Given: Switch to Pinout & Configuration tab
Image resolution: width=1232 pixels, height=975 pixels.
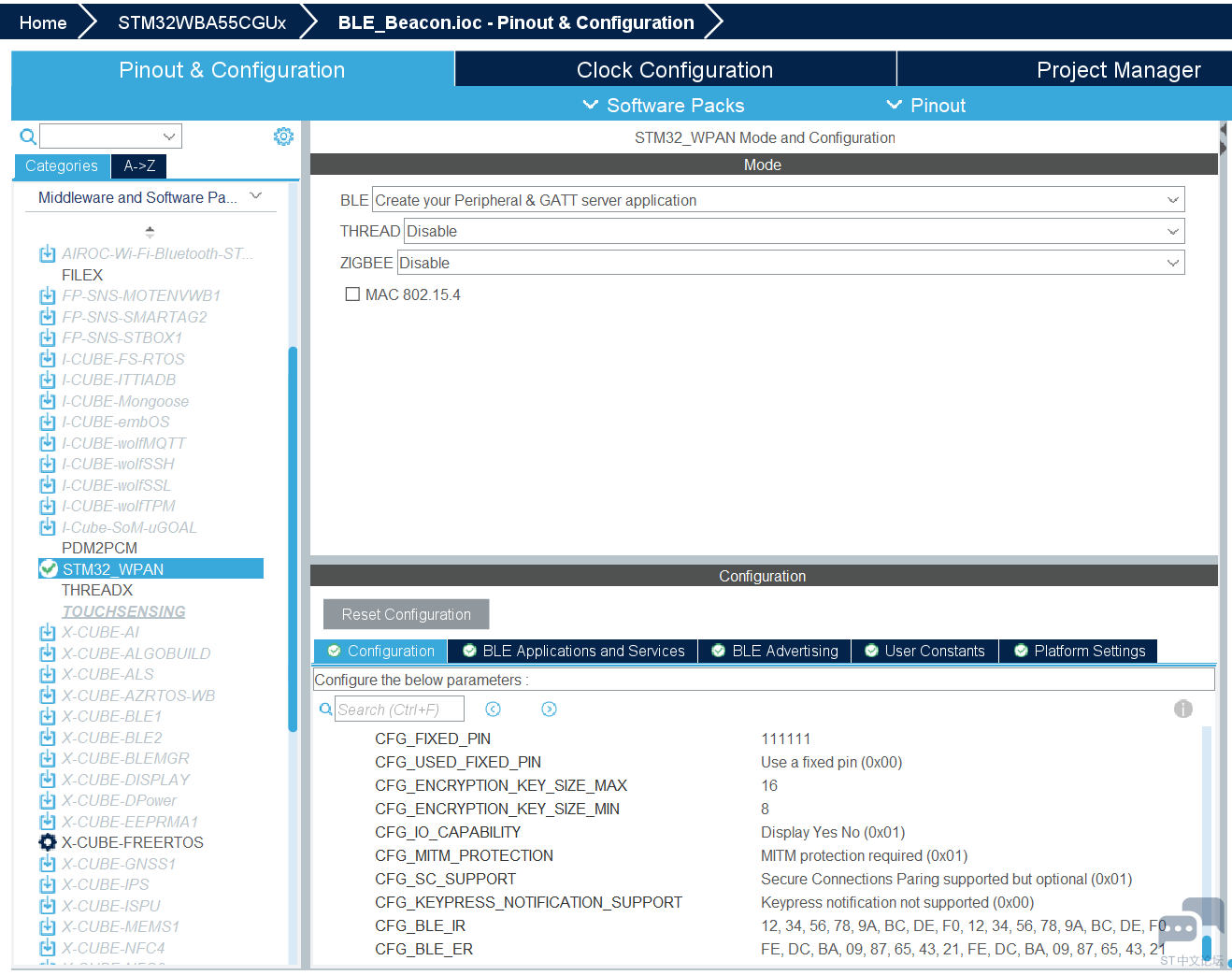Looking at the screenshot, I should [232, 70].
